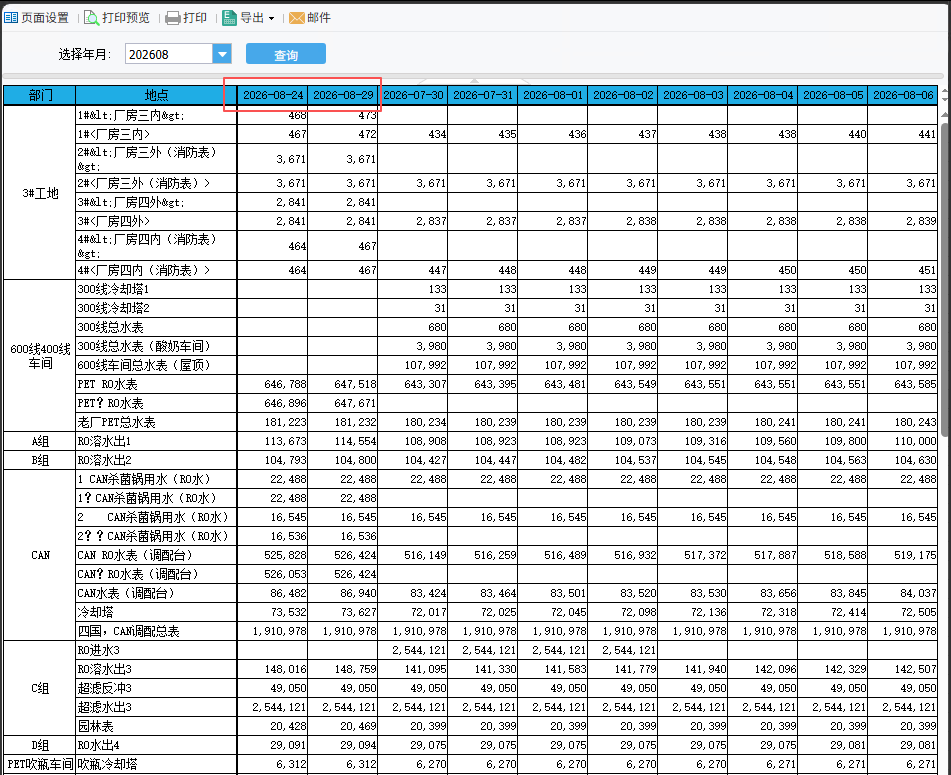The image size is (951, 775).
Task: Click the 邮件 envelope icon
Action: pos(297,18)
